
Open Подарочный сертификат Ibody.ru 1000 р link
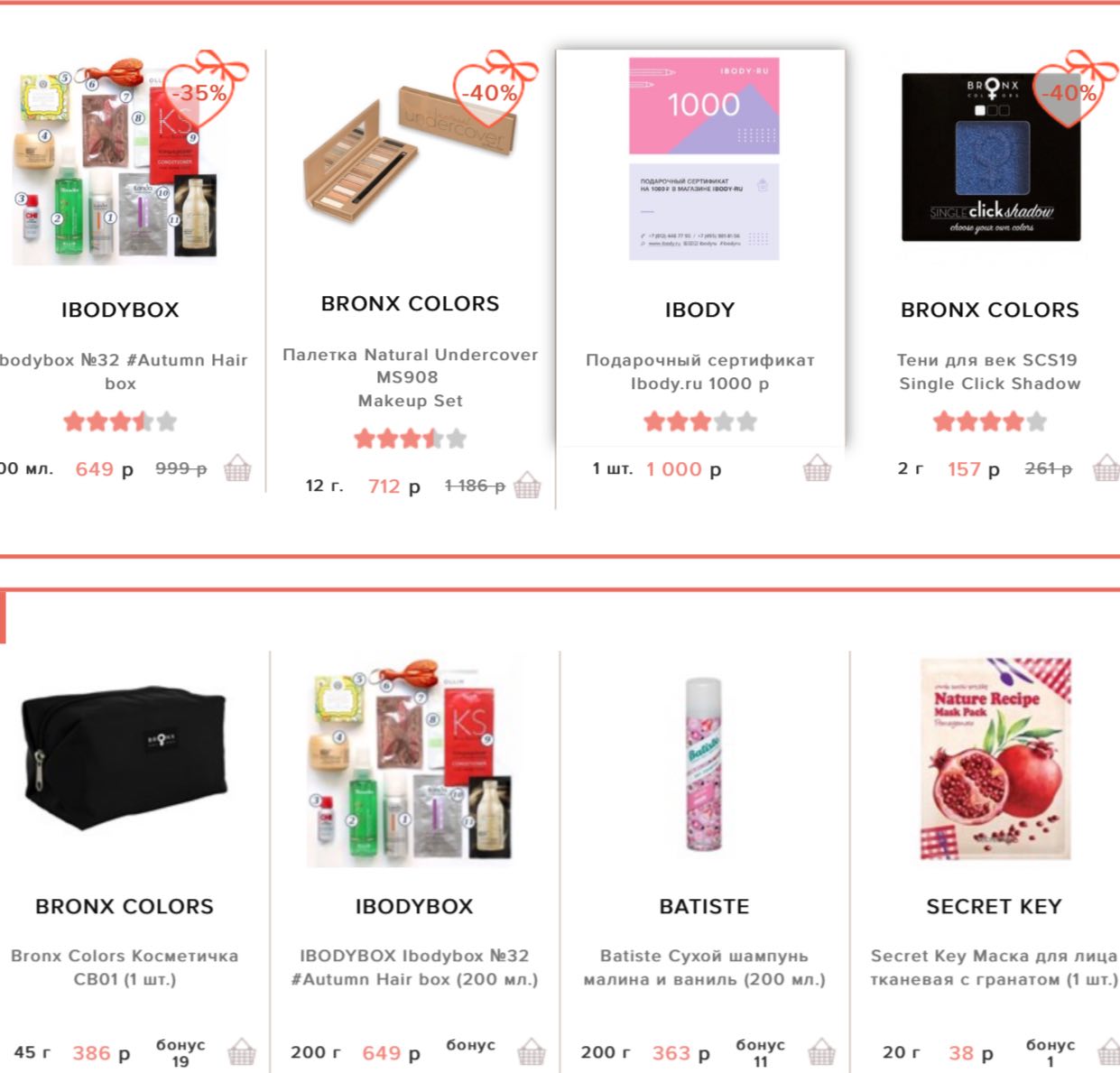click(x=700, y=372)
